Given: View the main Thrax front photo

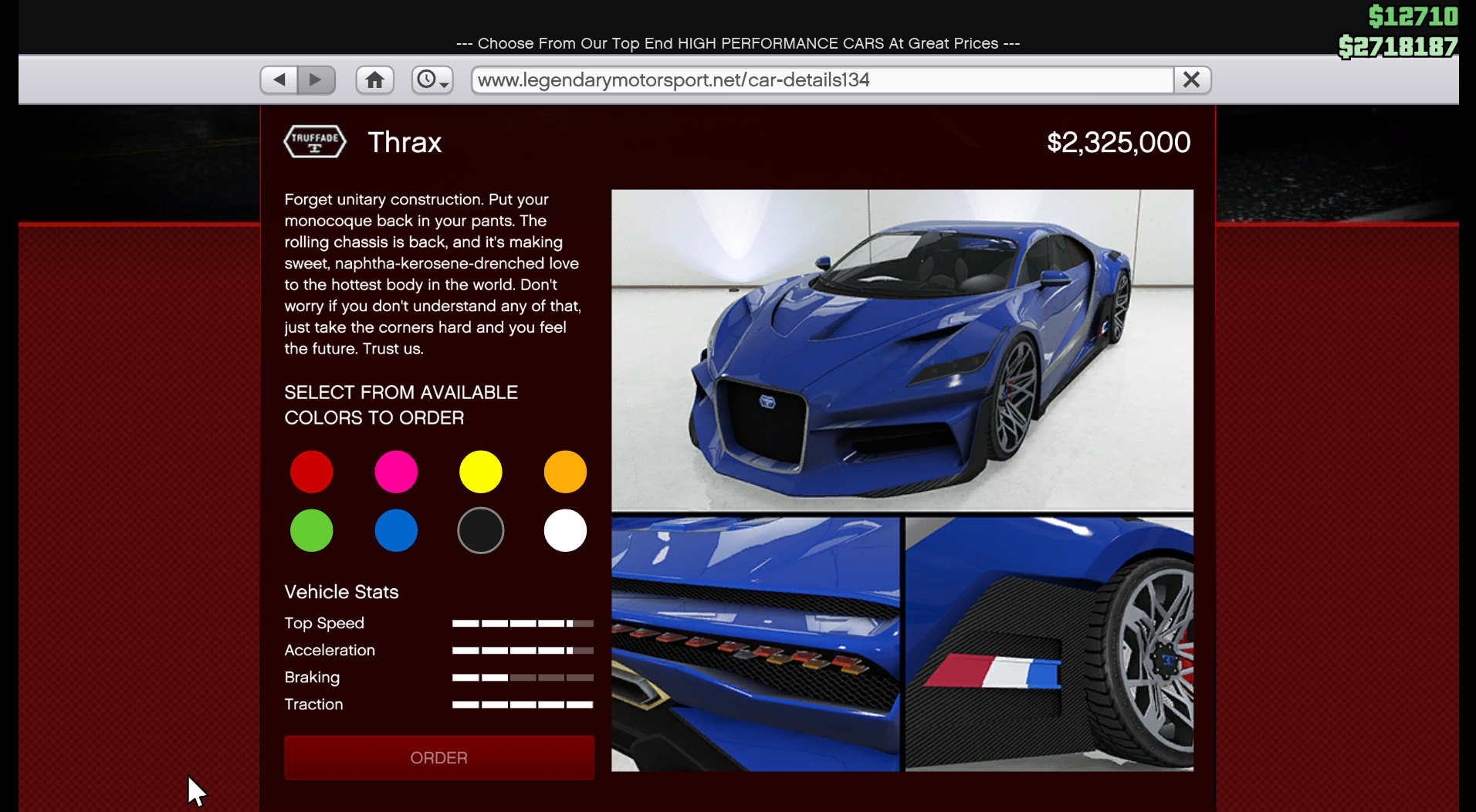Looking at the screenshot, I should coord(902,350).
